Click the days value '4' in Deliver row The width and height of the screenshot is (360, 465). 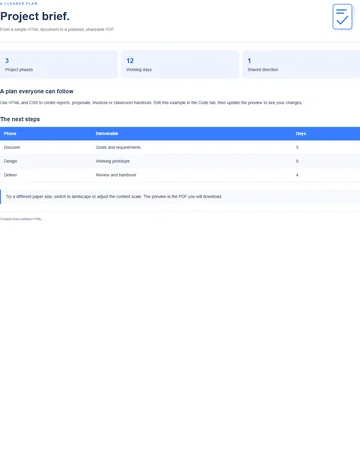[297, 175]
